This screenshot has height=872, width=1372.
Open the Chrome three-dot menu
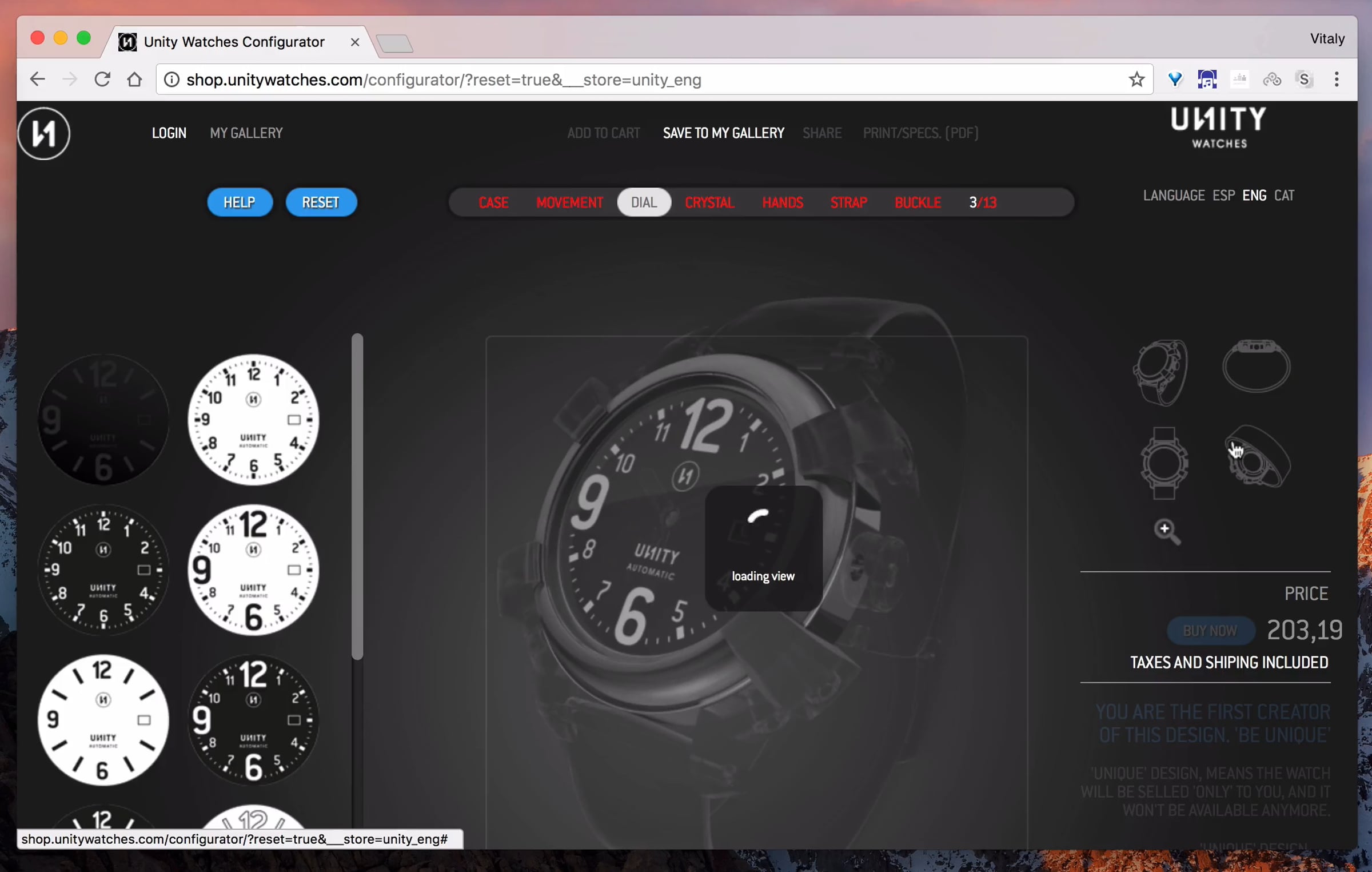click(x=1337, y=79)
